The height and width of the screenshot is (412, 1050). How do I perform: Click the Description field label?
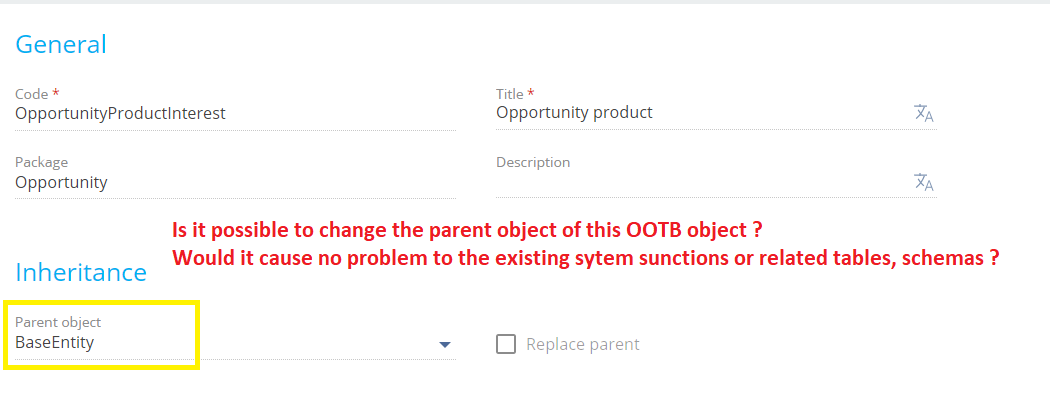533,162
